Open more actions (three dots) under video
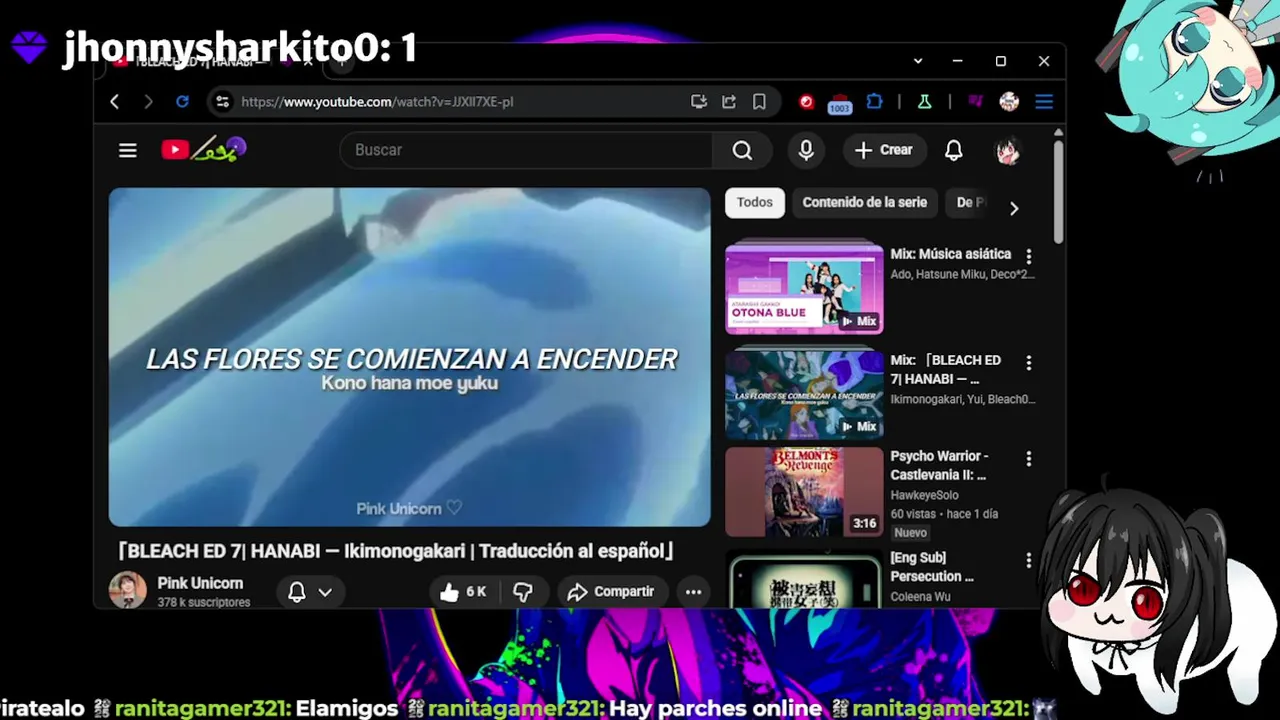Viewport: 1280px width, 720px height. 693,592
